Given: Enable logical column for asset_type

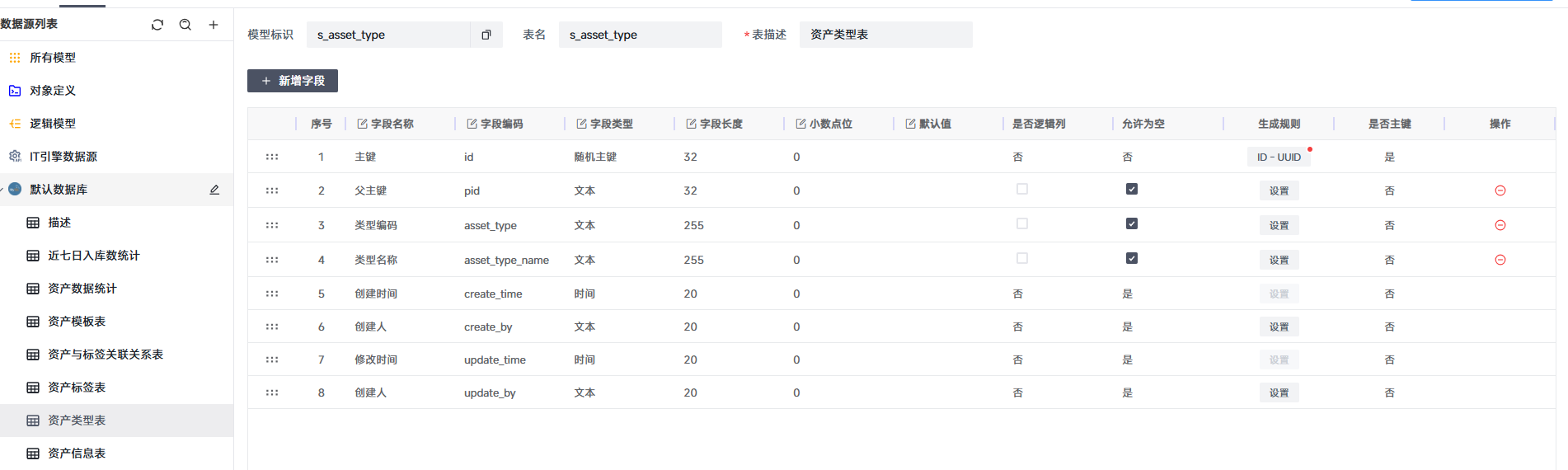Looking at the screenshot, I should tap(1022, 223).
